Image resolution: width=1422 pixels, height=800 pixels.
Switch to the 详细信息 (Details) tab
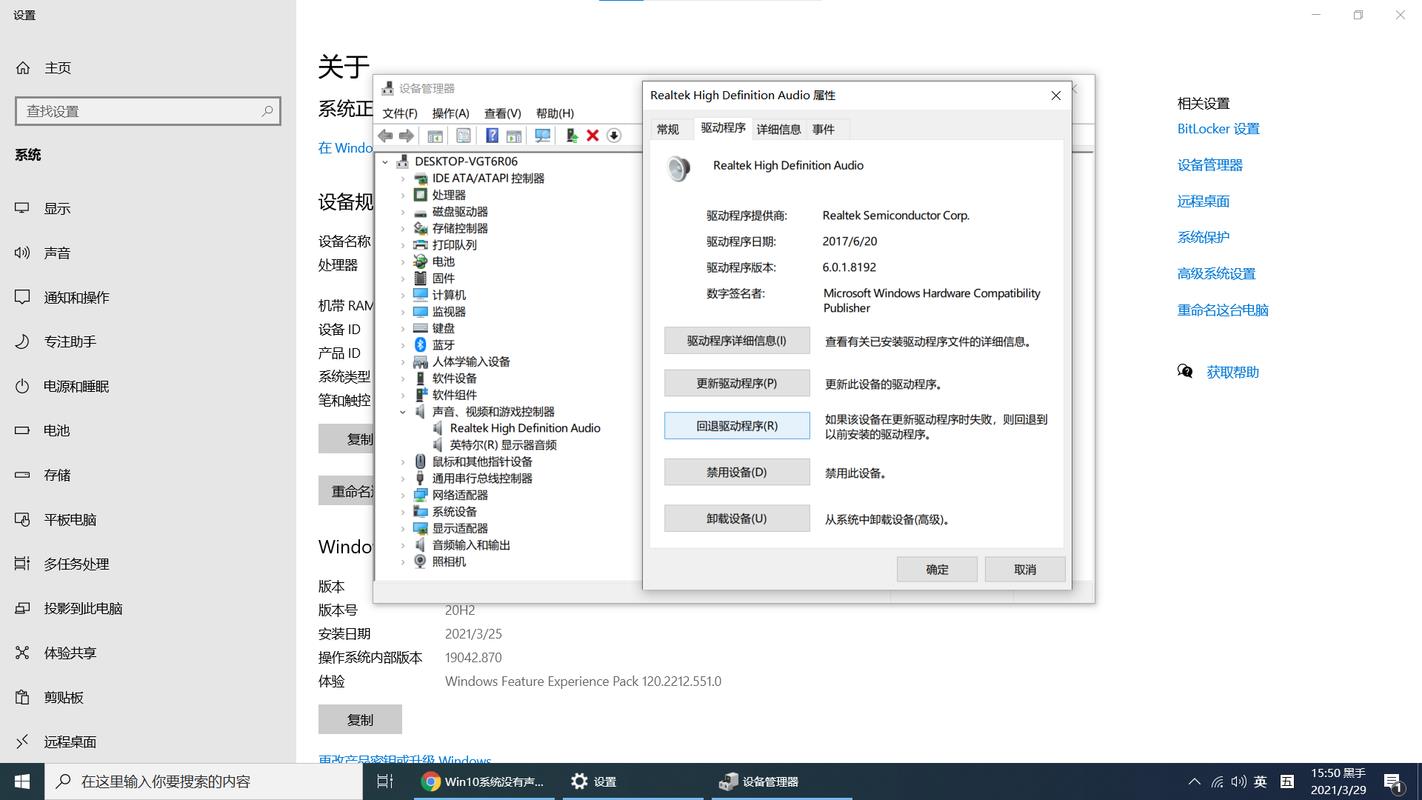coord(778,129)
